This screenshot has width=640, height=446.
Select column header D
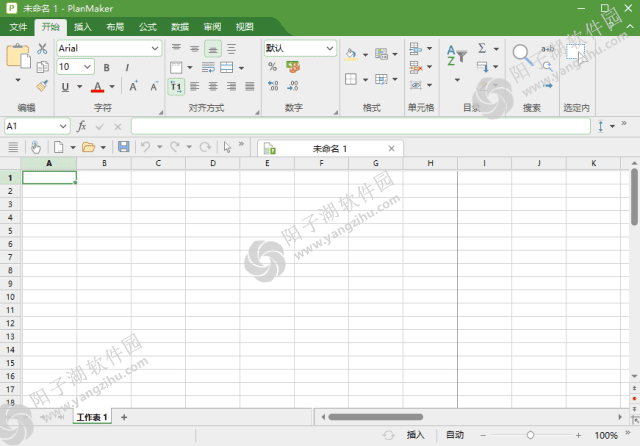click(213, 163)
